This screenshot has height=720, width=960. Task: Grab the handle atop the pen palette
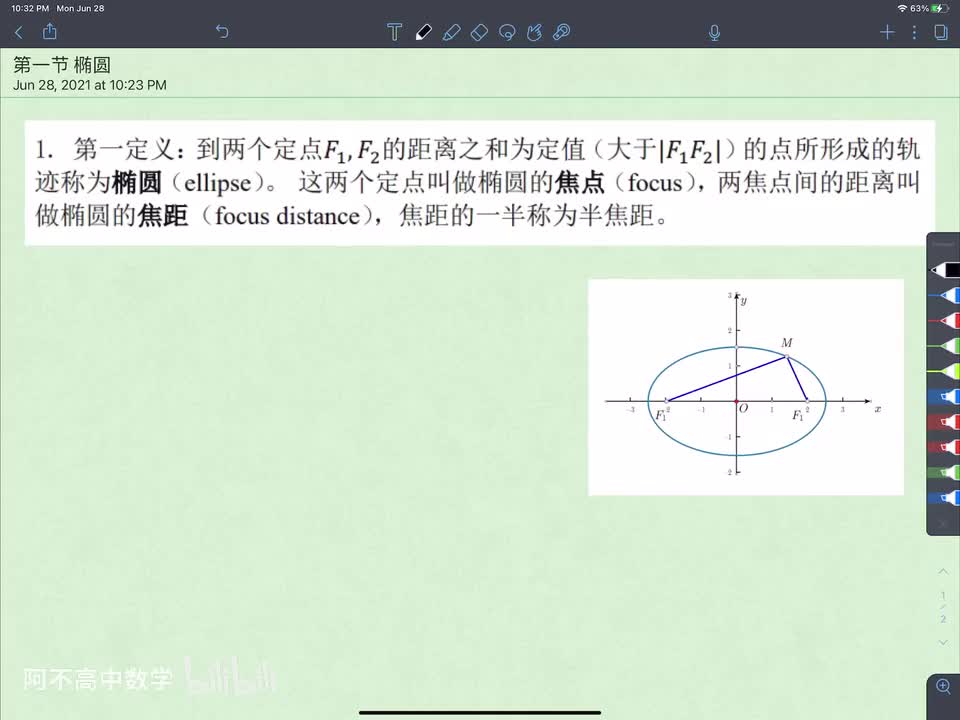tap(943, 244)
